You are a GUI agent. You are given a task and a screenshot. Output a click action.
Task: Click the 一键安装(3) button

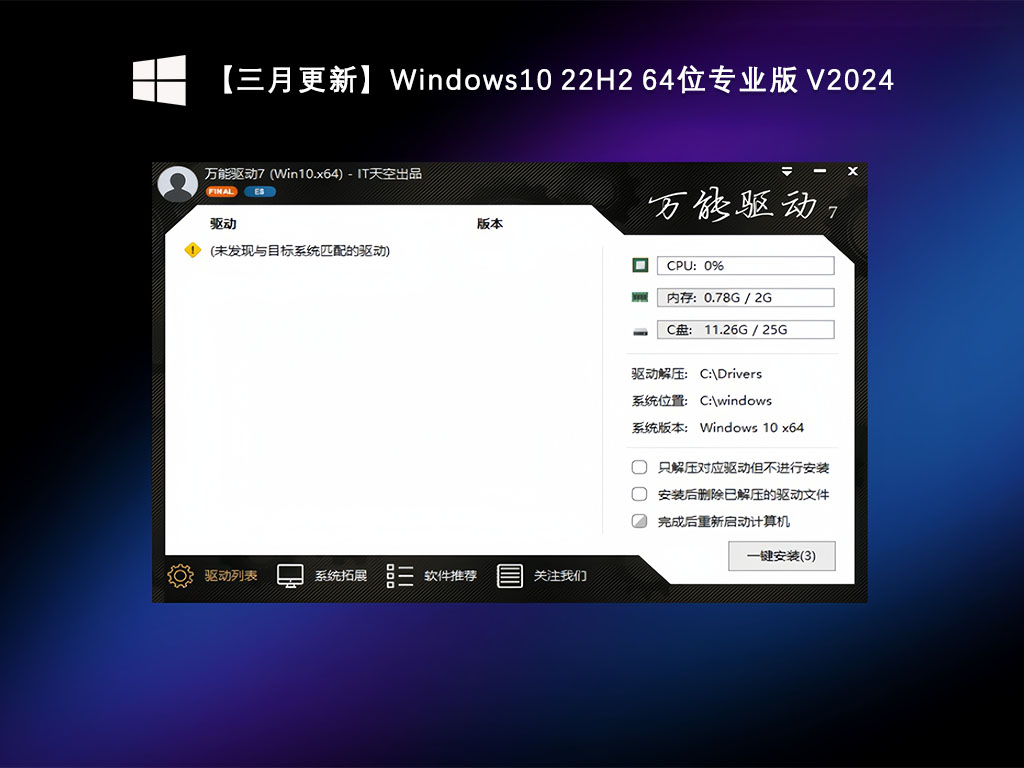(782, 556)
